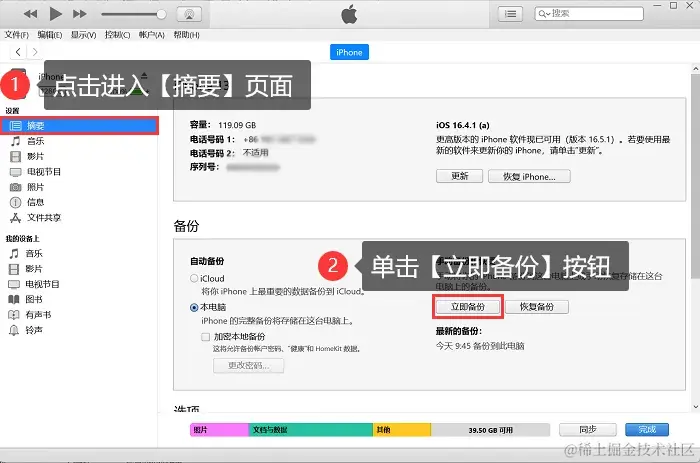Click the scrollbar down arrow
The height and width of the screenshot is (463, 700).
[695, 407]
